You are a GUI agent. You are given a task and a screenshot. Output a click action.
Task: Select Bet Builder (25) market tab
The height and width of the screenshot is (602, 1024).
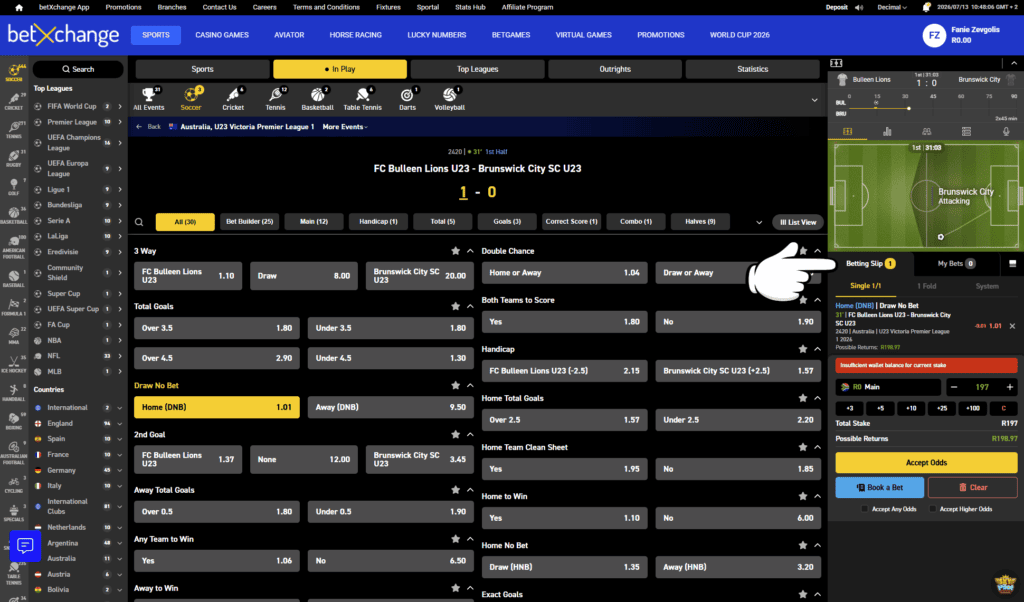249,222
